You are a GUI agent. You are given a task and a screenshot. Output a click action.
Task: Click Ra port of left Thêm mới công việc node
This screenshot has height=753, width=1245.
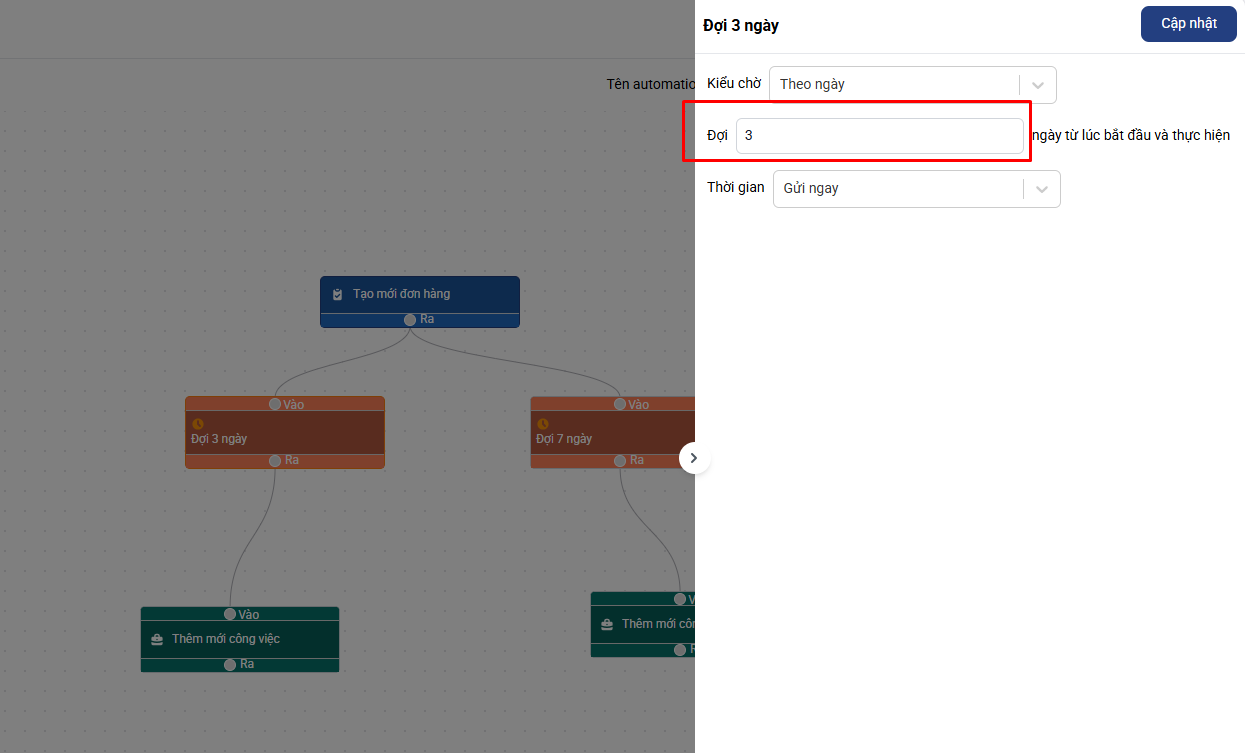(x=230, y=664)
